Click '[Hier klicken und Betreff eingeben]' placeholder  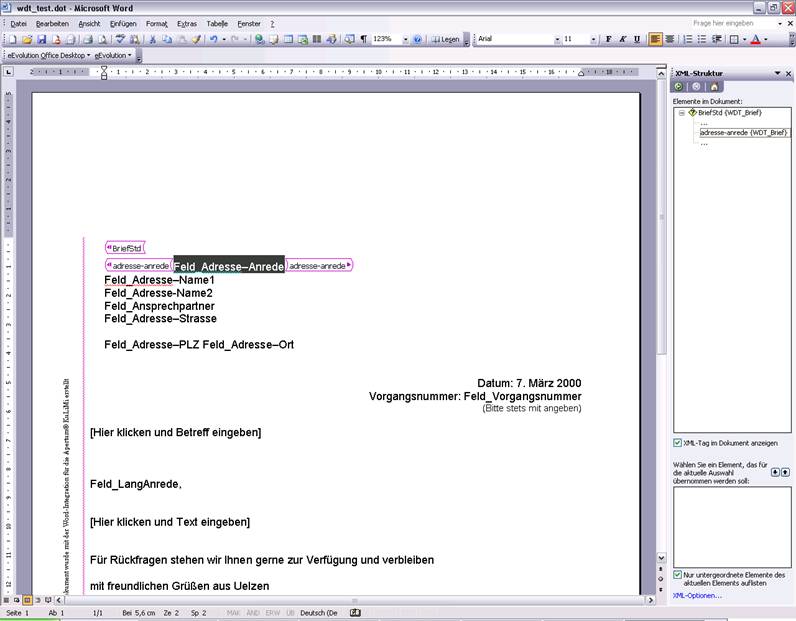point(176,433)
